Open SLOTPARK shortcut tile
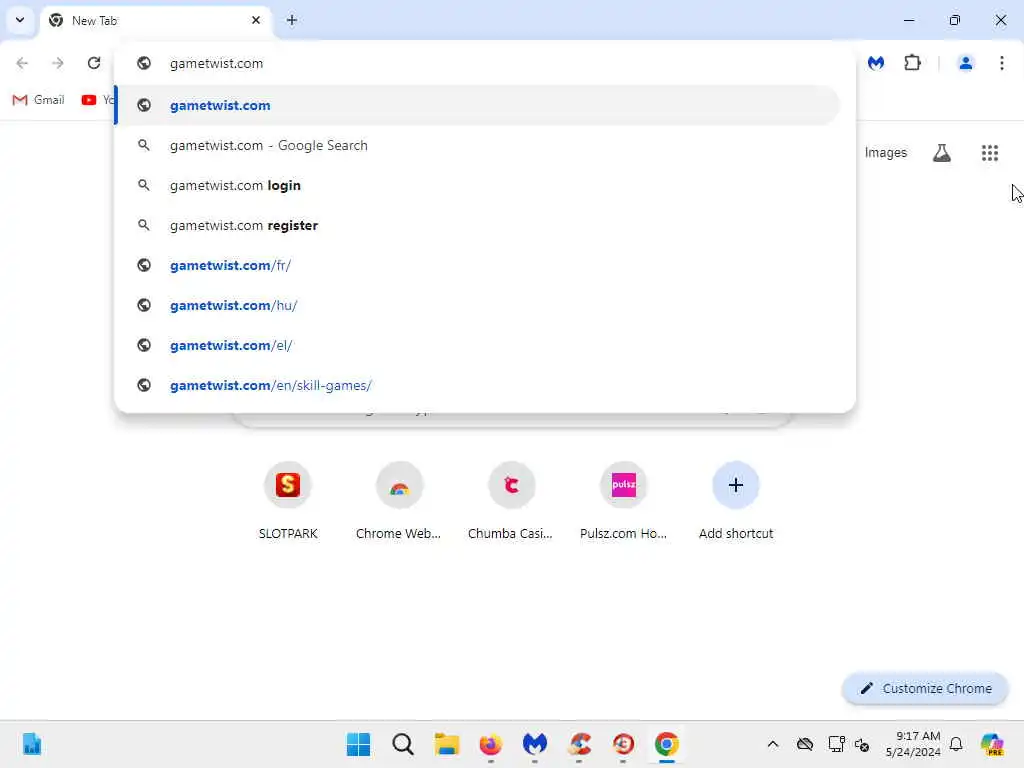 point(288,501)
